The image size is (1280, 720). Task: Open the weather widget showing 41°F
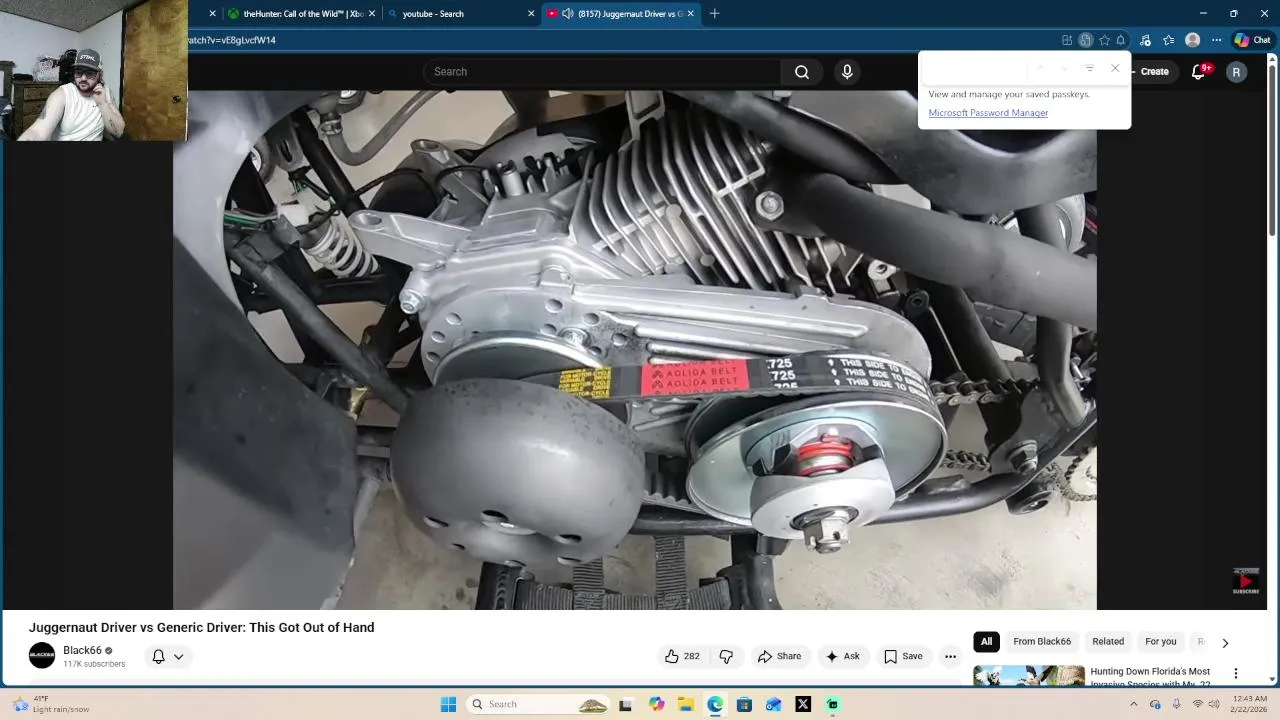(50, 704)
